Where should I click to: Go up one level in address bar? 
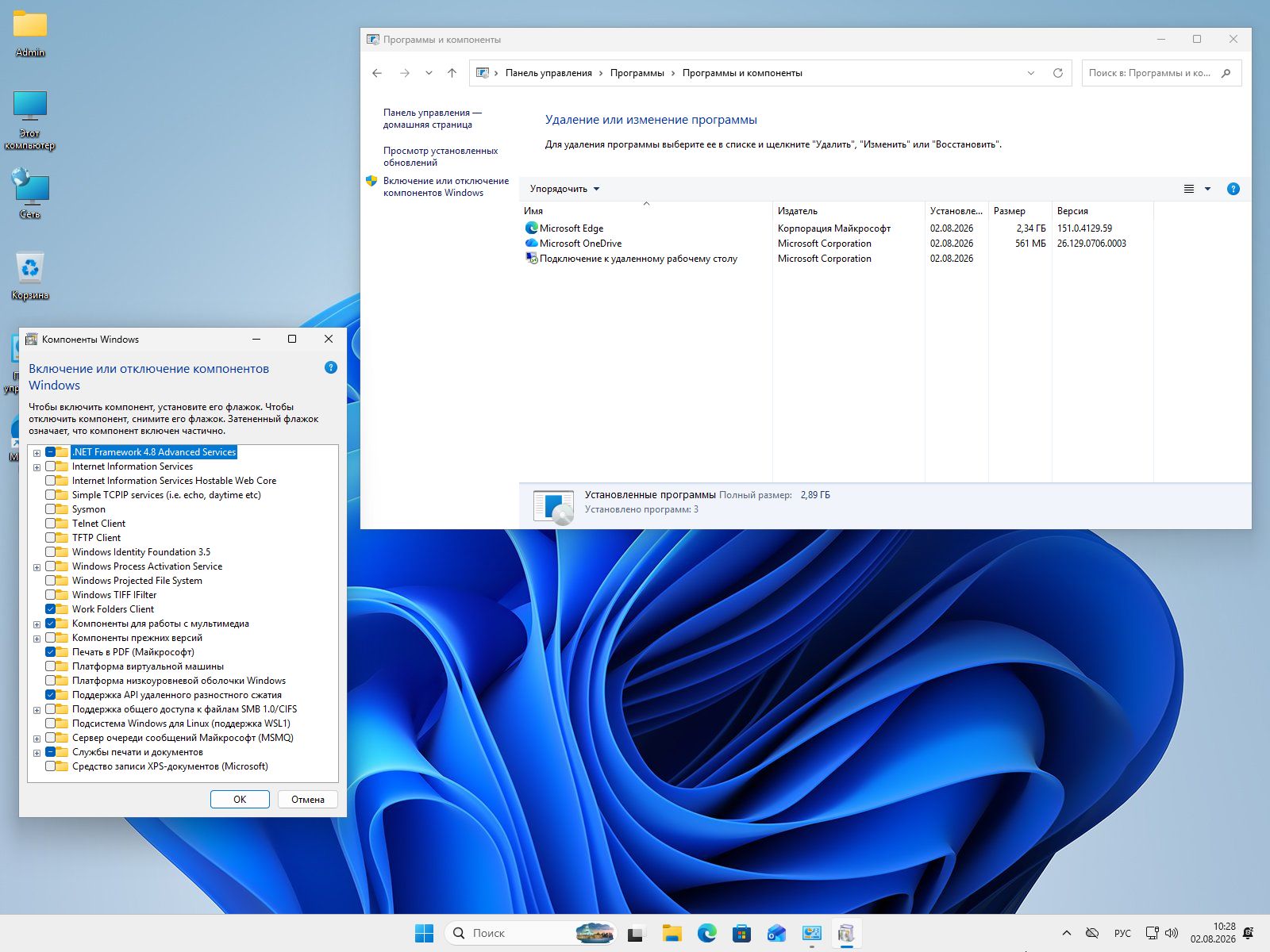click(x=452, y=73)
